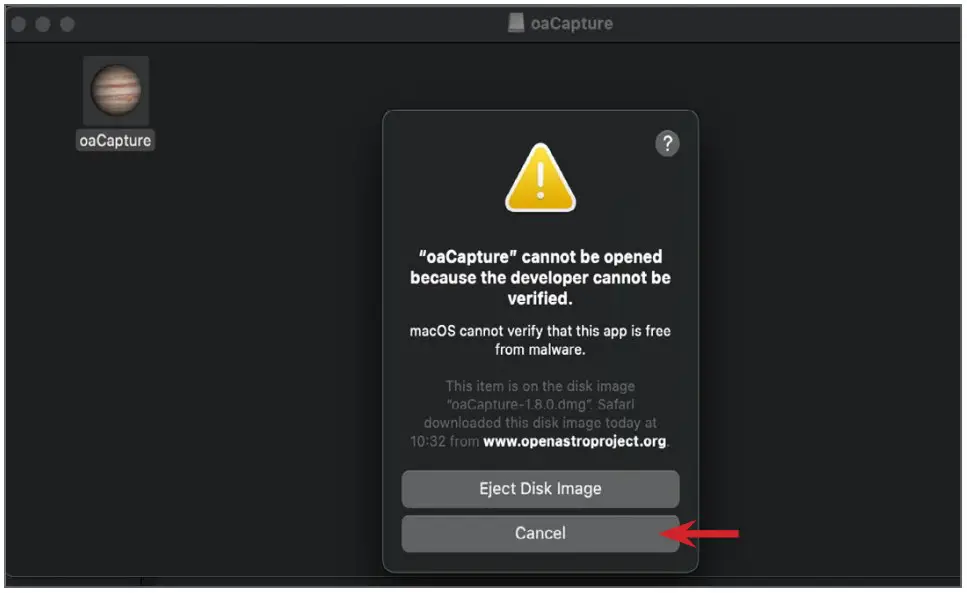Open help with the question mark button
The height and width of the screenshot is (593, 967).
pos(667,144)
